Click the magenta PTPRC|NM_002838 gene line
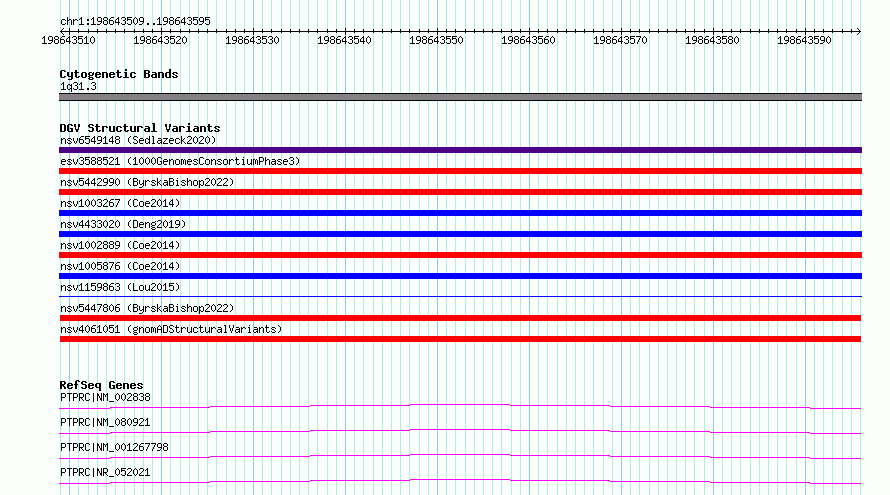890x495 pixels. tap(460, 406)
